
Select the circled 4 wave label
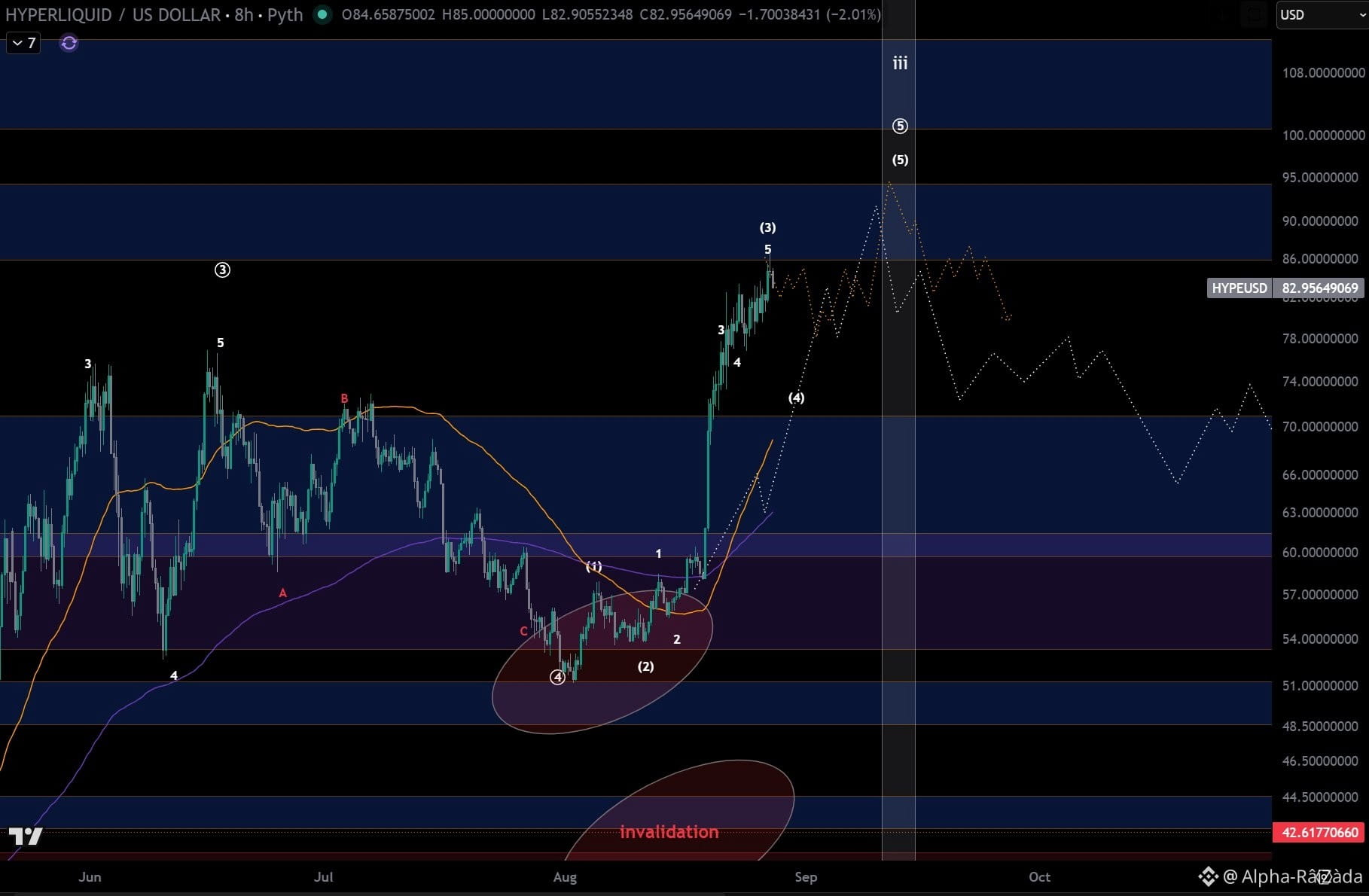557,677
